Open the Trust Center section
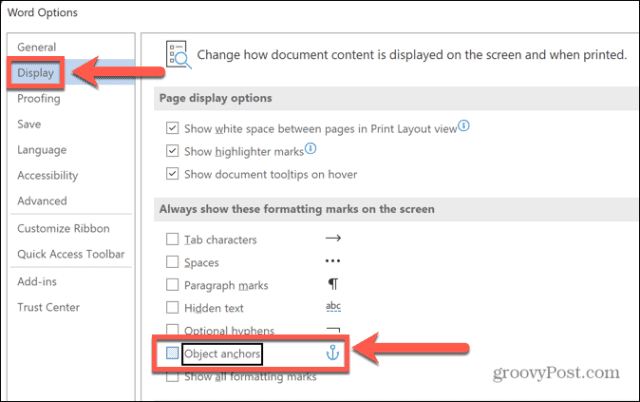 [x=48, y=307]
